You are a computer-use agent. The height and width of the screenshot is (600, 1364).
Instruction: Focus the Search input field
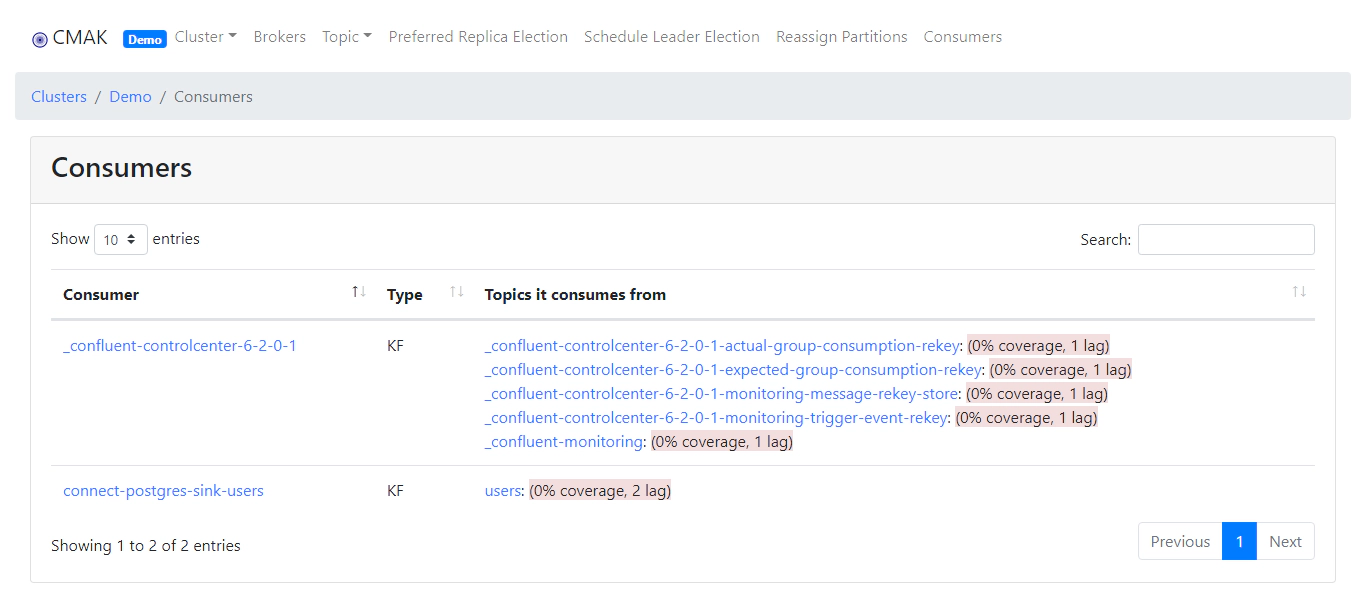(1226, 240)
